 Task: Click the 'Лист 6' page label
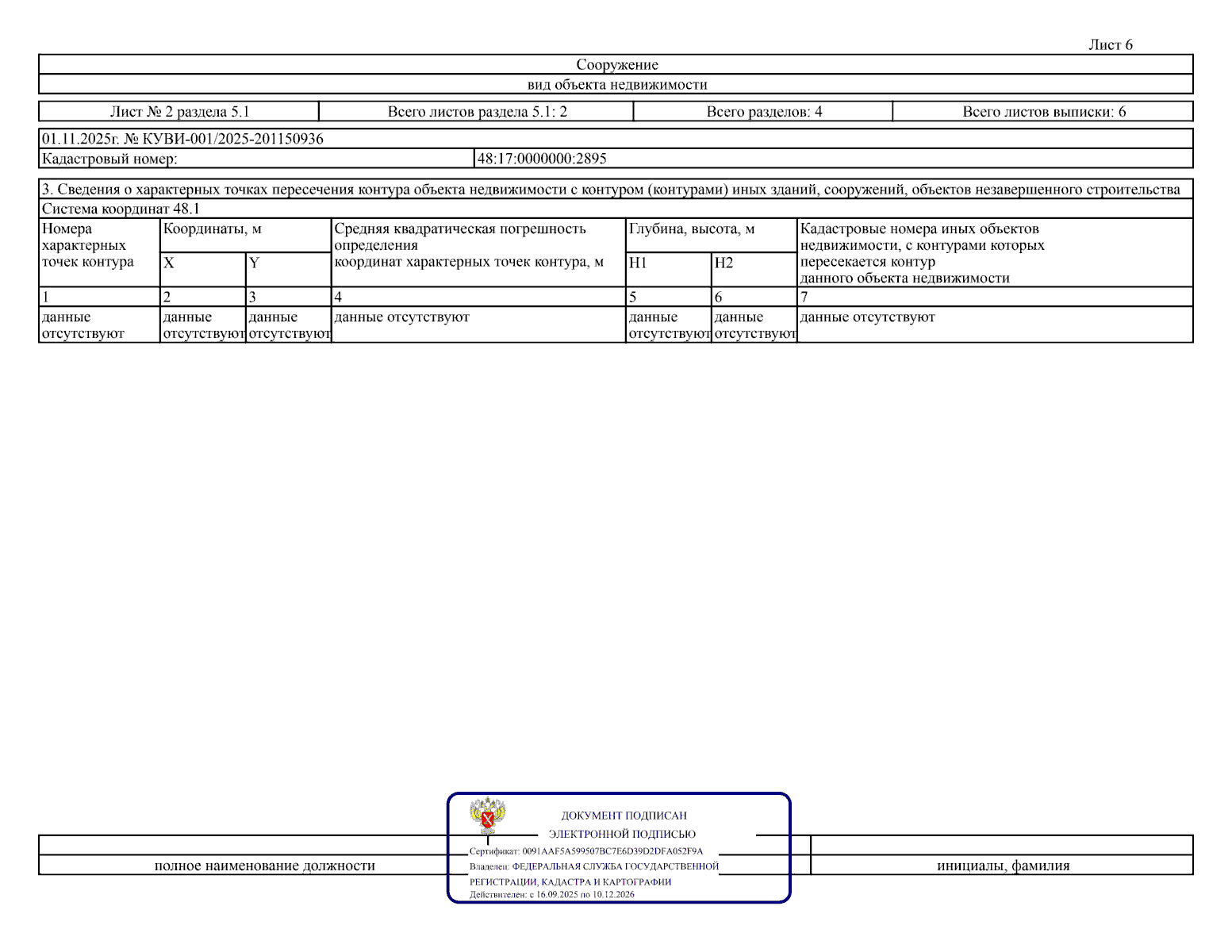1110,45
